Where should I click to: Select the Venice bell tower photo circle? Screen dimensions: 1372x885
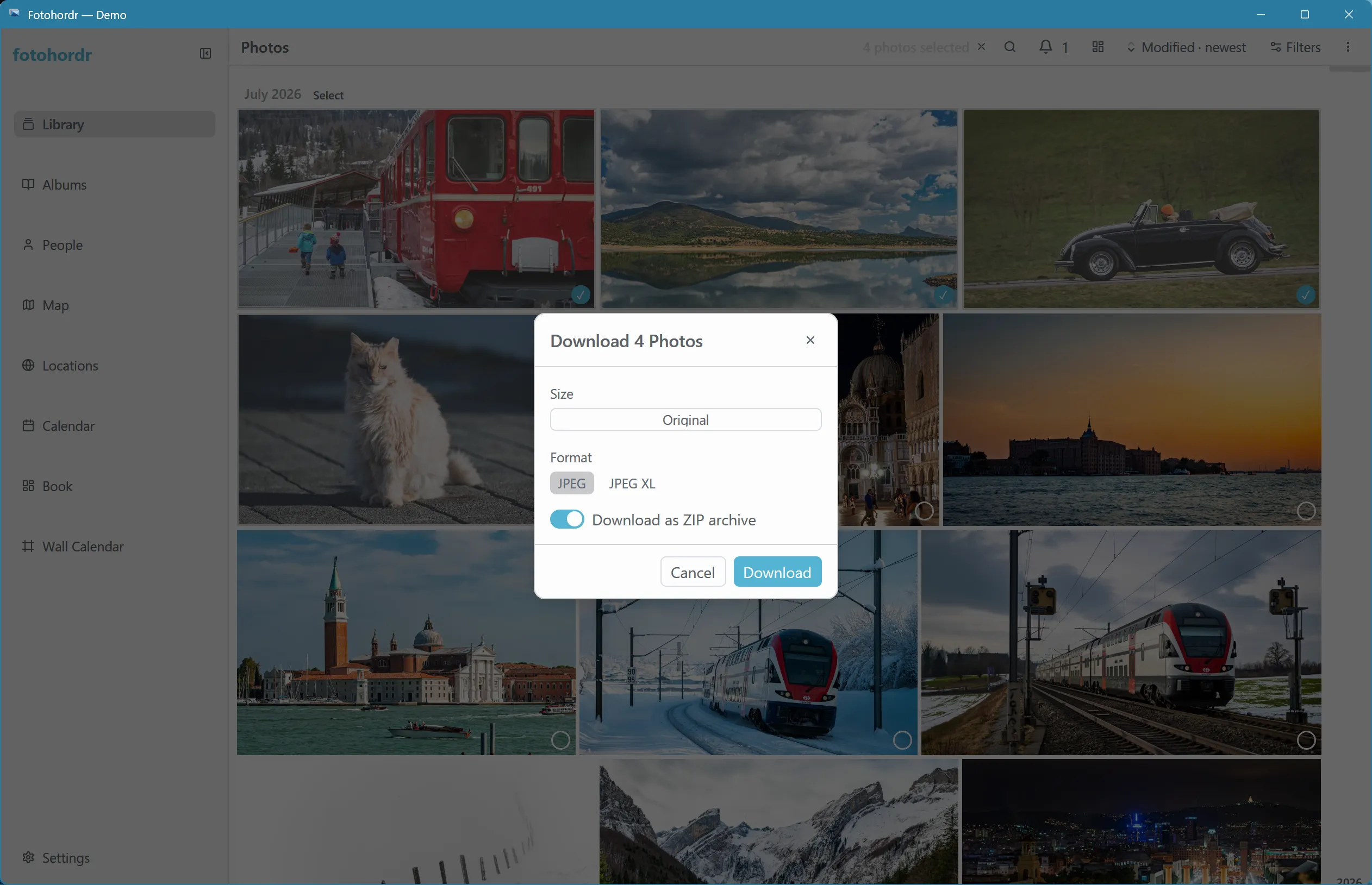[x=560, y=740]
